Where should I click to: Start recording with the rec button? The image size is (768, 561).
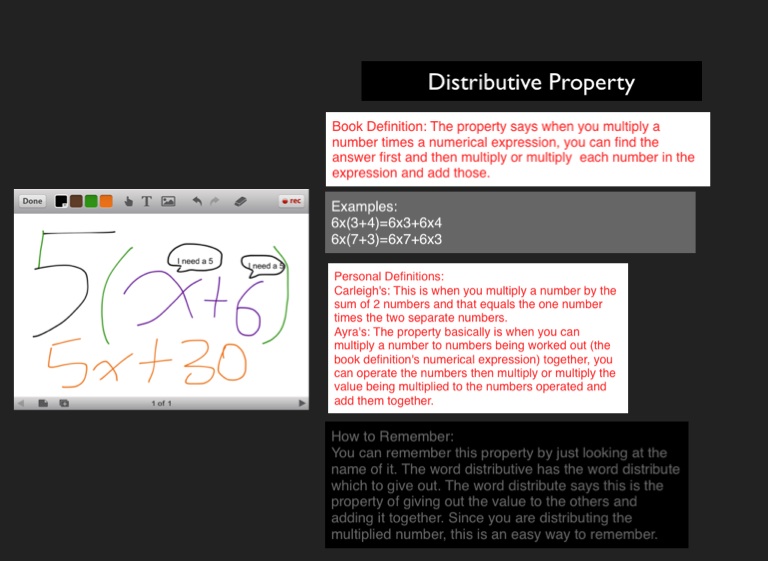(292, 201)
